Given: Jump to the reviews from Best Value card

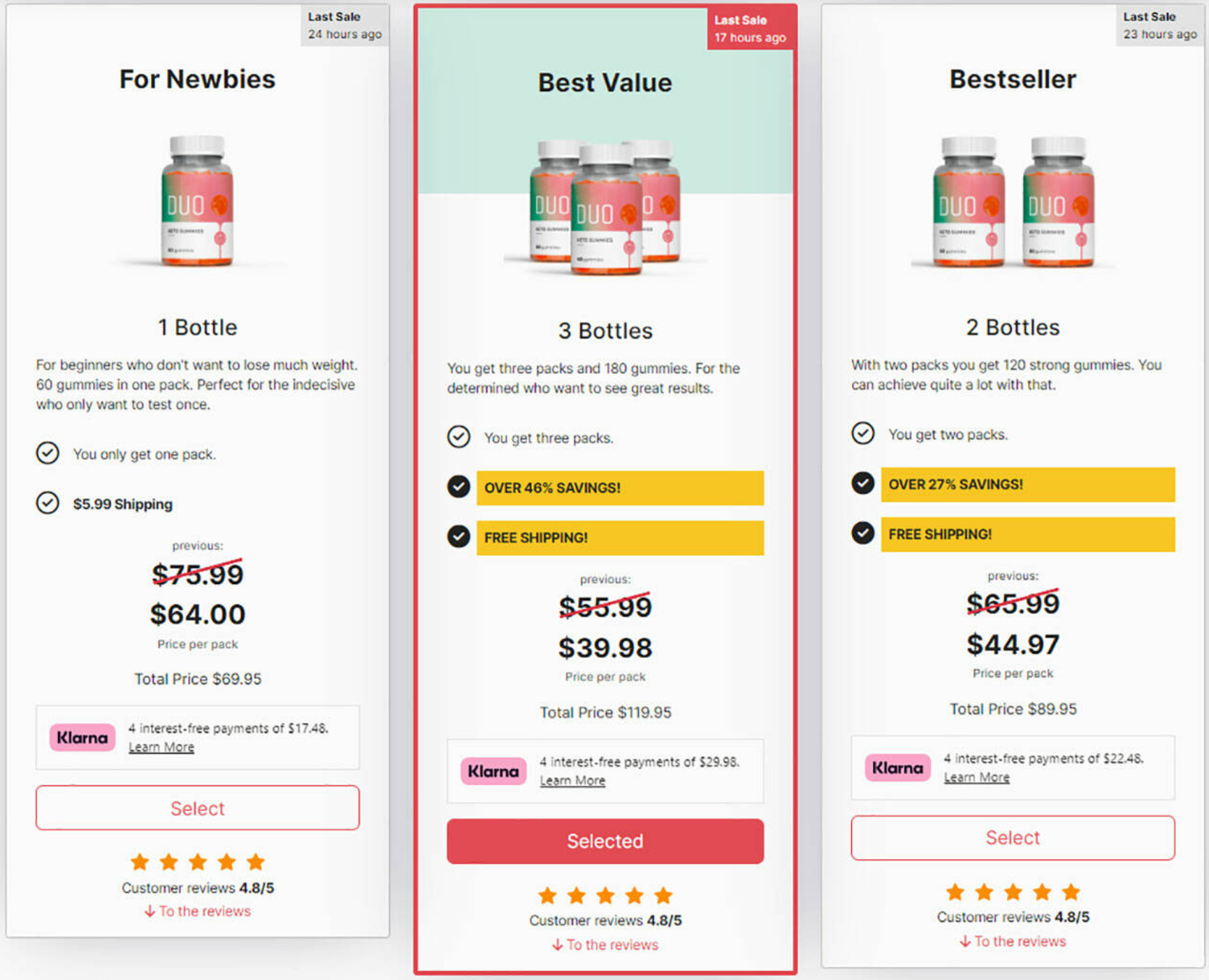Looking at the screenshot, I should coord(605,945).
